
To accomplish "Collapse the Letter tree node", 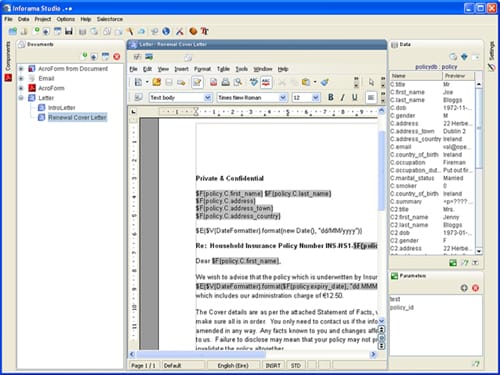I will click(x=21, y=98).
